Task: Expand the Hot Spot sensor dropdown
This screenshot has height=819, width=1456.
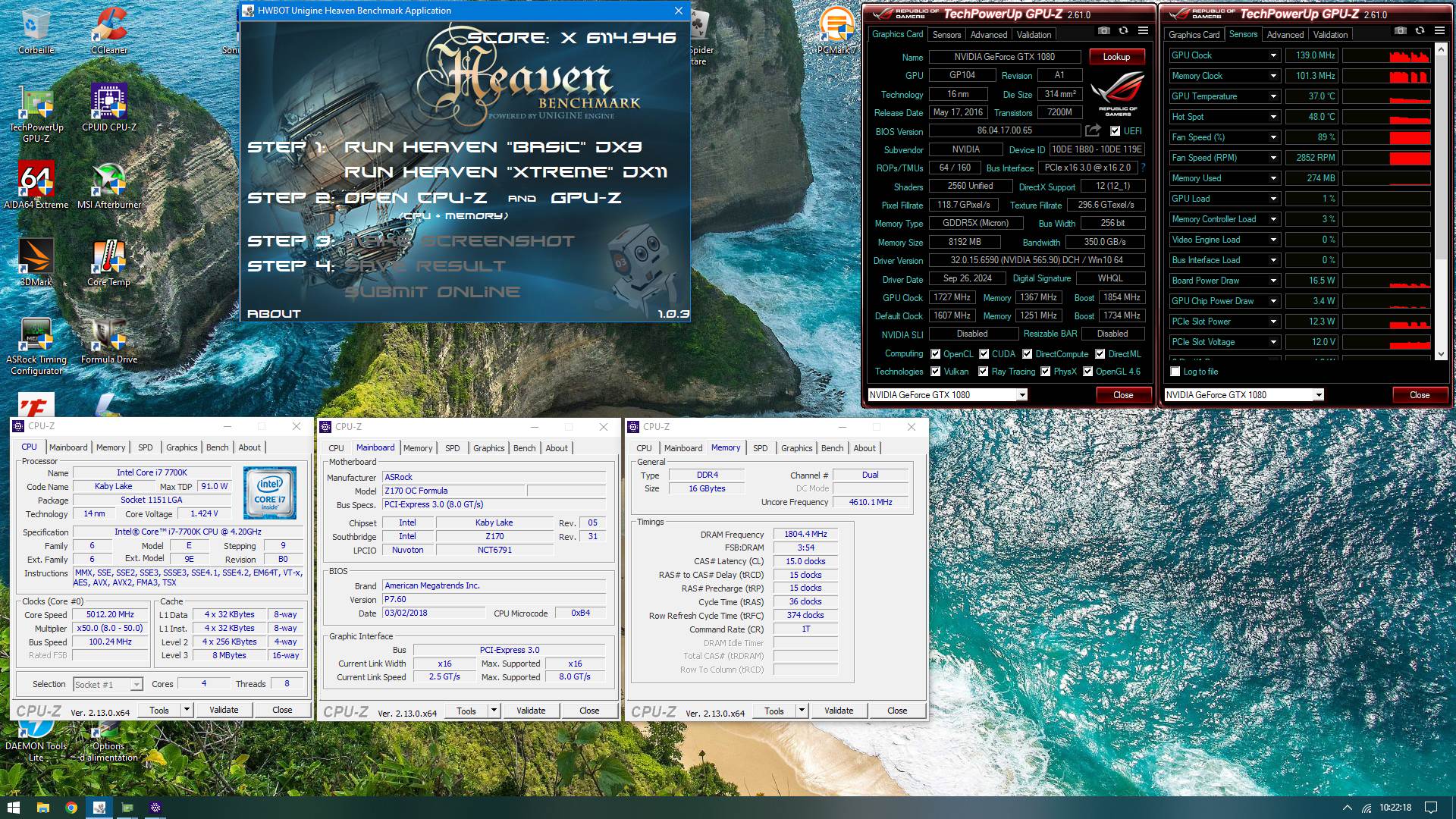Action: click(1273, 117)
